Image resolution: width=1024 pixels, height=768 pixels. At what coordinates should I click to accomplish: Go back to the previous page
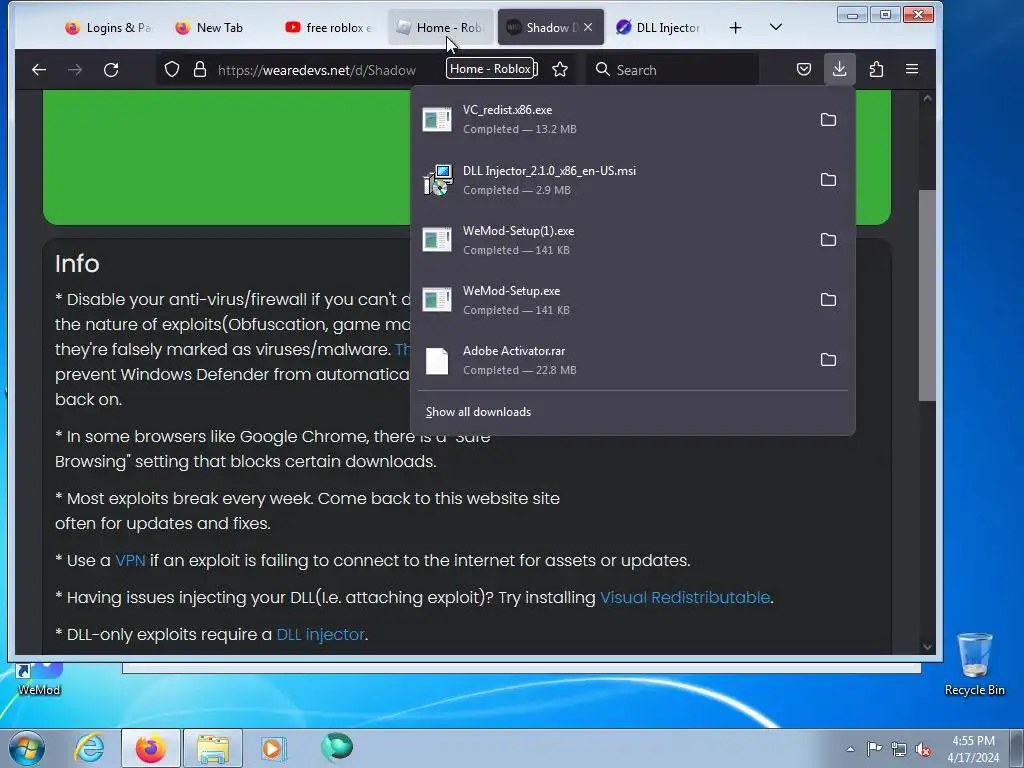pos(39,70)
